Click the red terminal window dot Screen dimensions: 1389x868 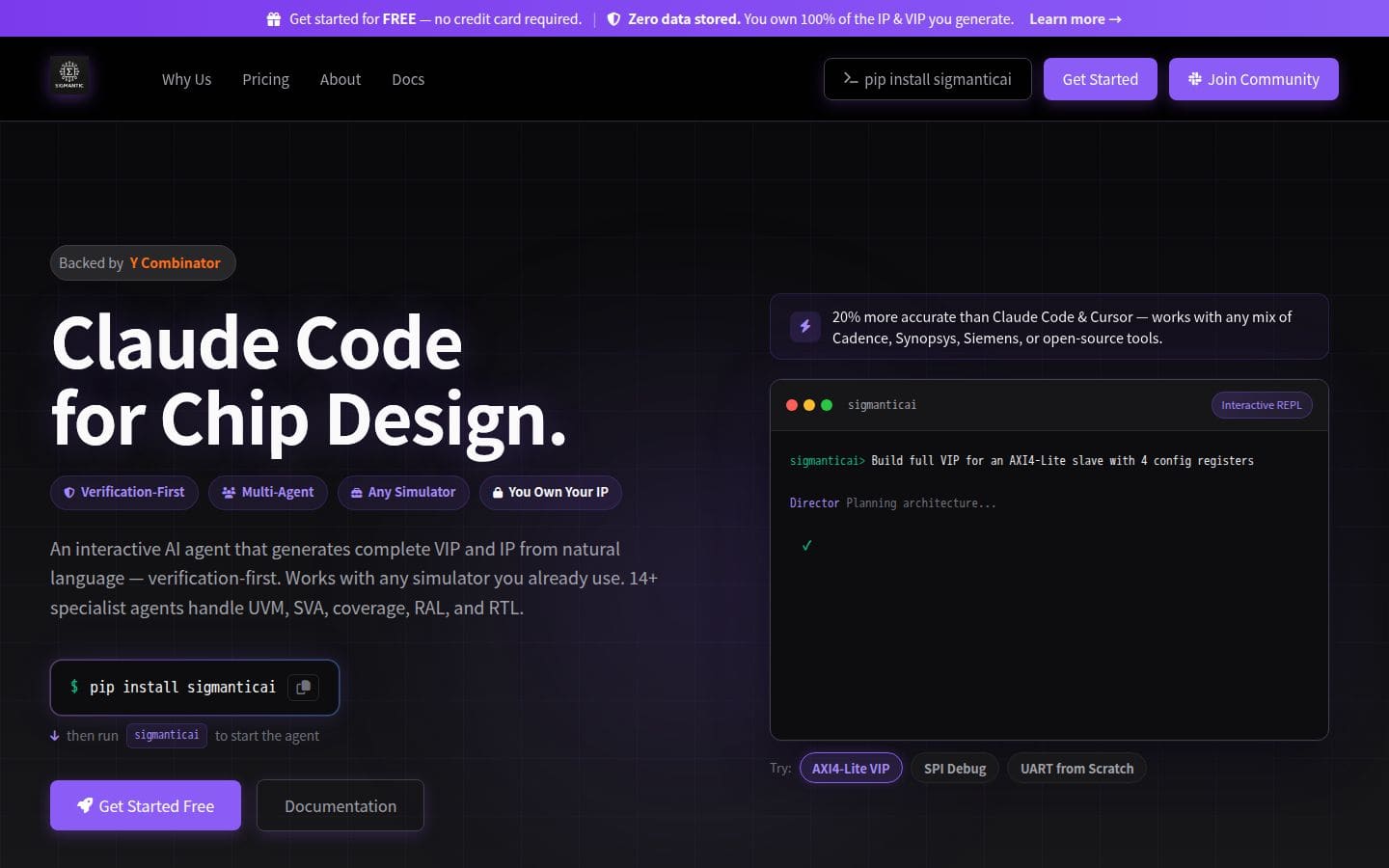792,405
